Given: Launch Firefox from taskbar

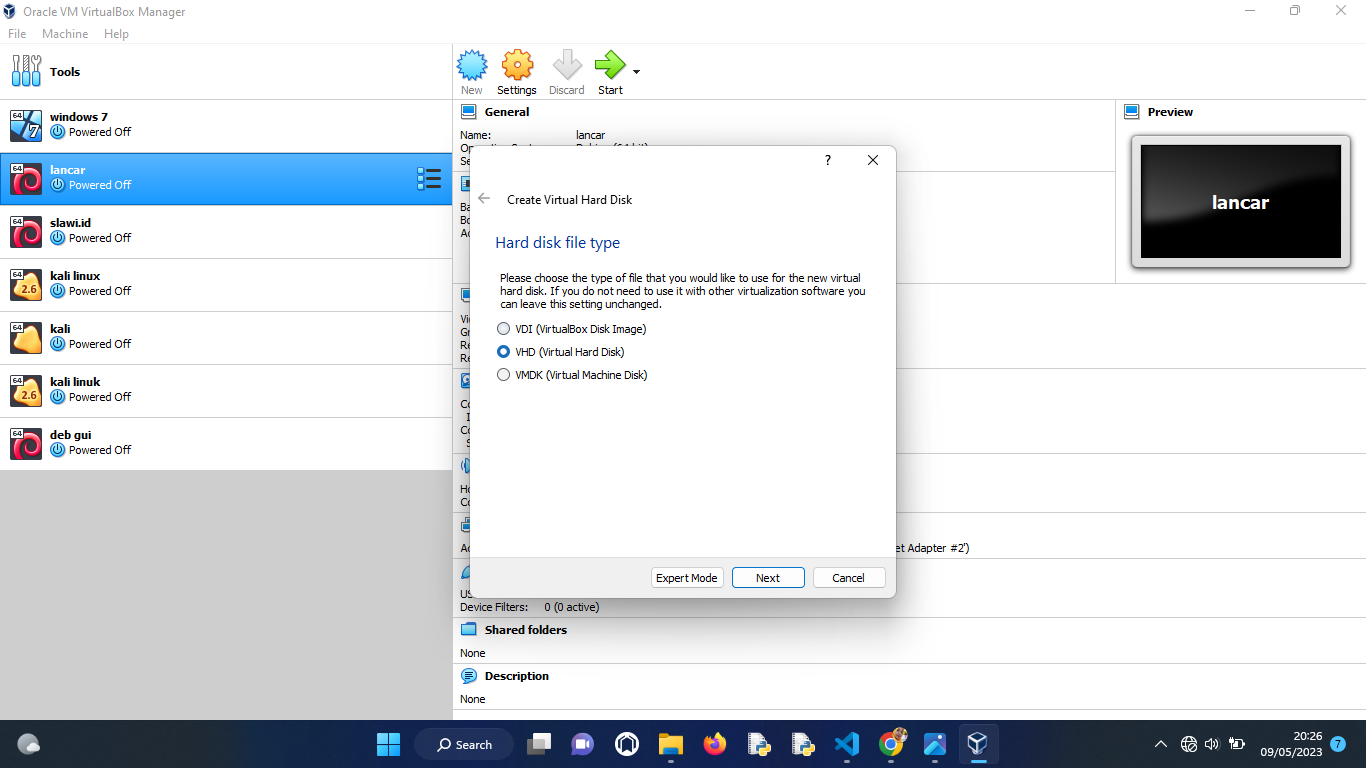Looking at the screenshot, I should [x=714, y=744].
